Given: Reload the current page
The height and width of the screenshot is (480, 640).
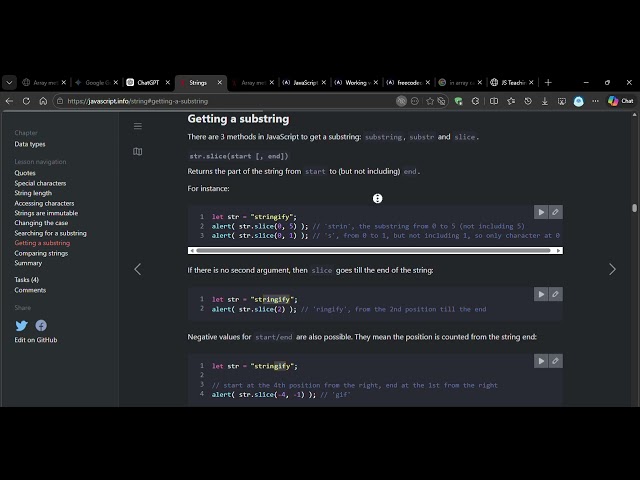Looking at the screenshot, I should click(x=26, y=101).
